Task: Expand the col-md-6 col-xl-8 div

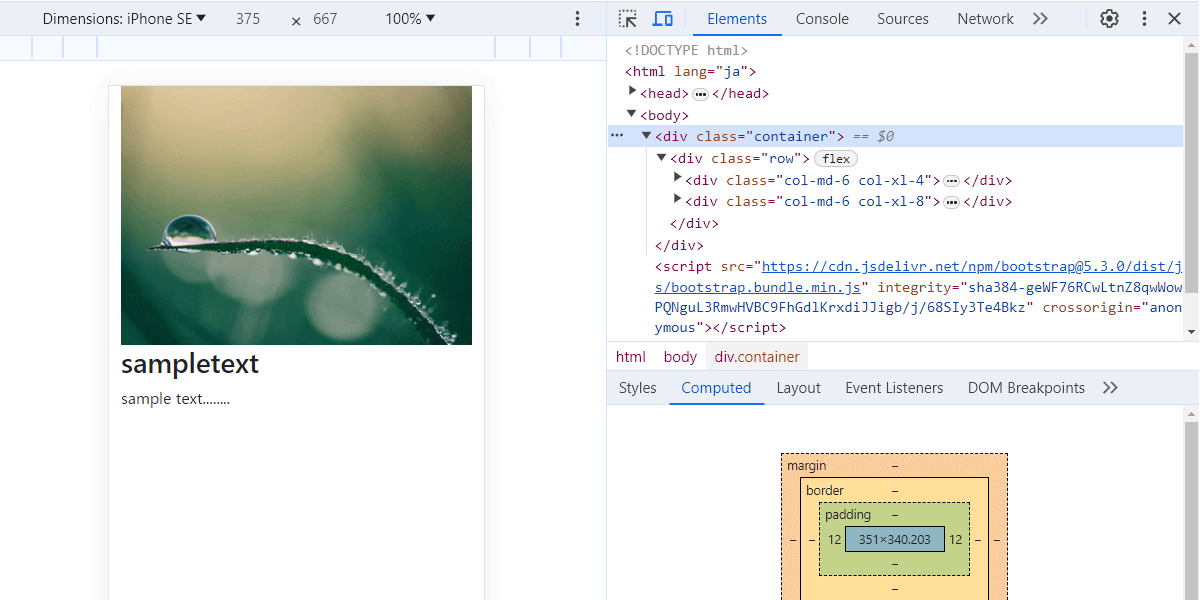Action: point(678,201)
